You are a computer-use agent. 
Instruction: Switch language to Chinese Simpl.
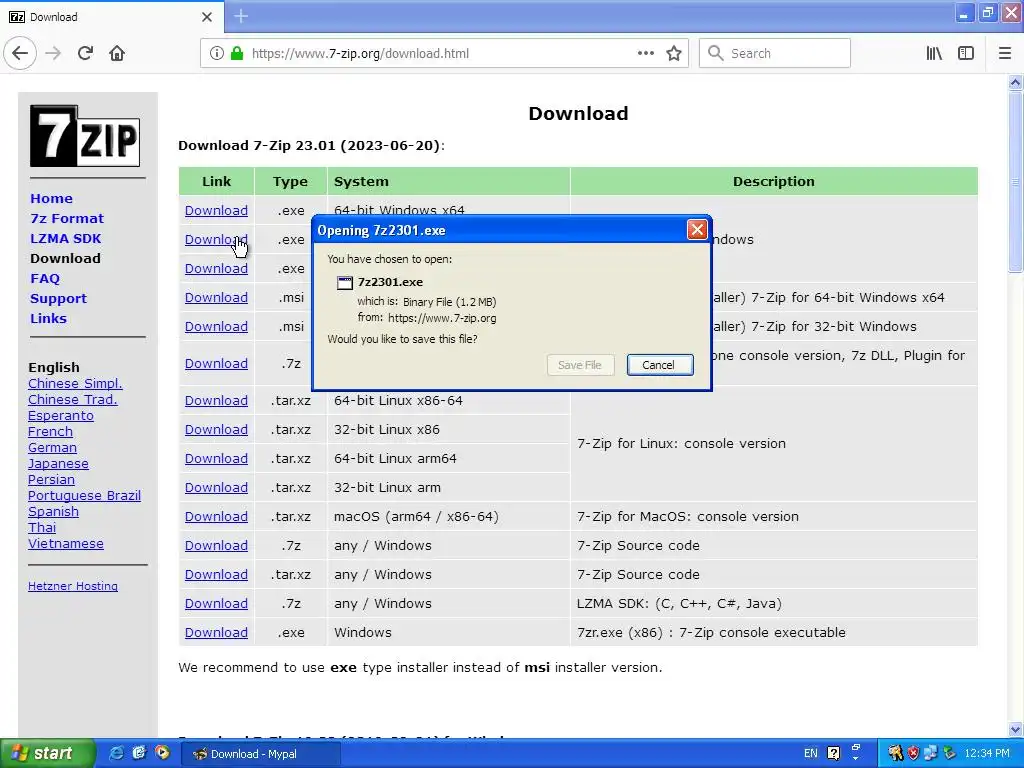[x=75, y=384]
